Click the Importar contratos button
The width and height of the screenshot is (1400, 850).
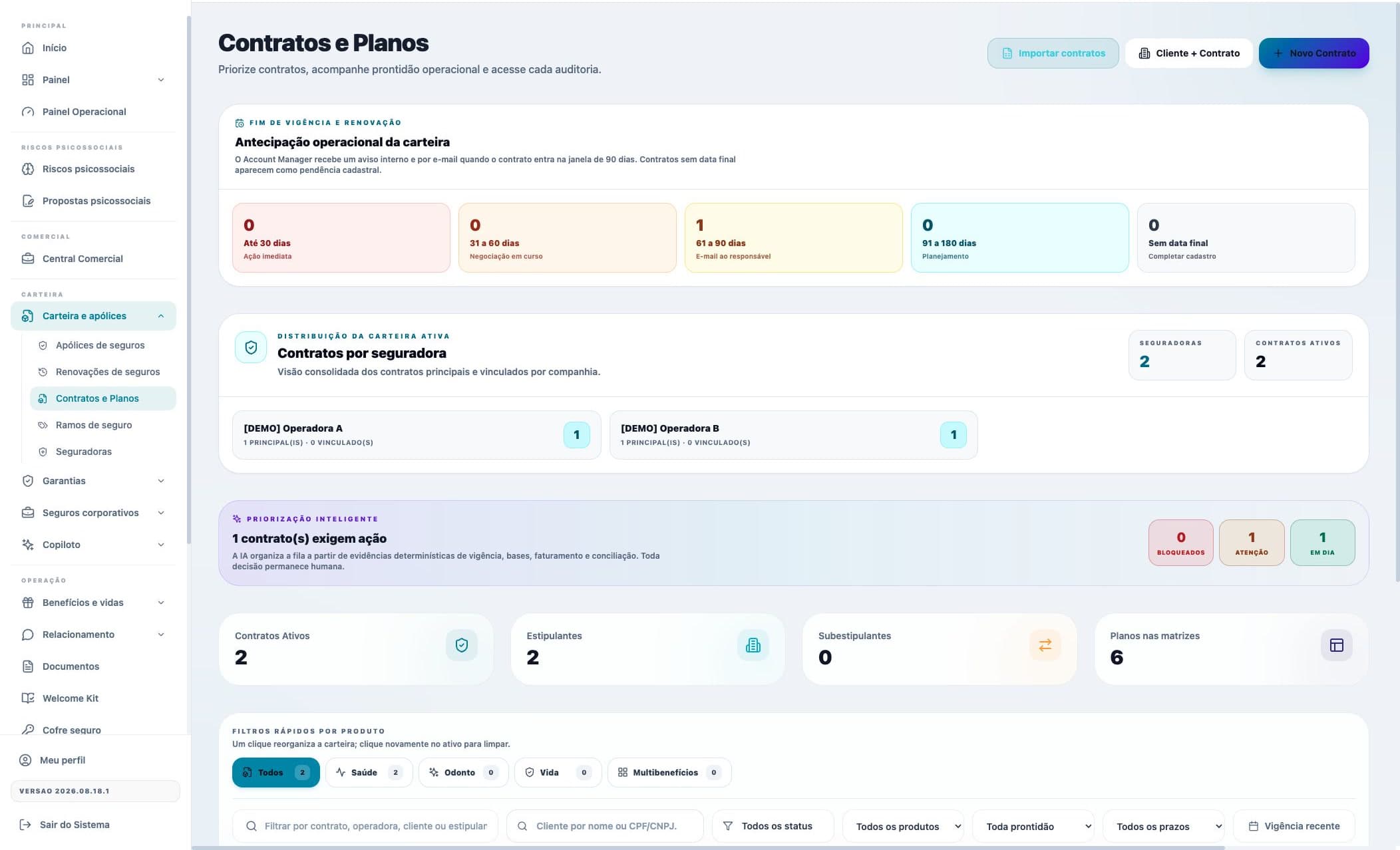tap(1053, 53)
